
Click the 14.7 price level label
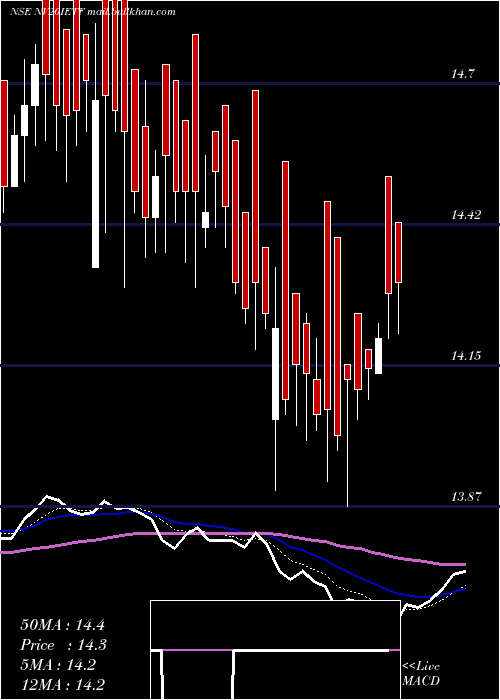coord(462,74)
